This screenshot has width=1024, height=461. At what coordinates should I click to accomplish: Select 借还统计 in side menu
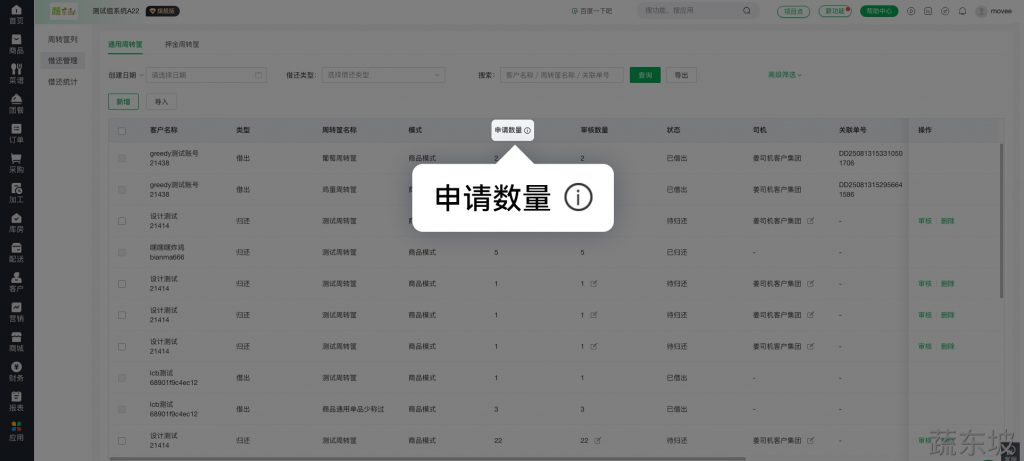(x=63, y=81)
